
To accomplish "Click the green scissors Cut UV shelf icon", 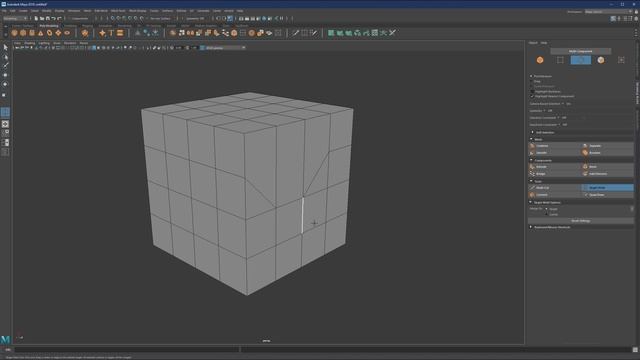I will pyautogui.click(x=384, y=33).
